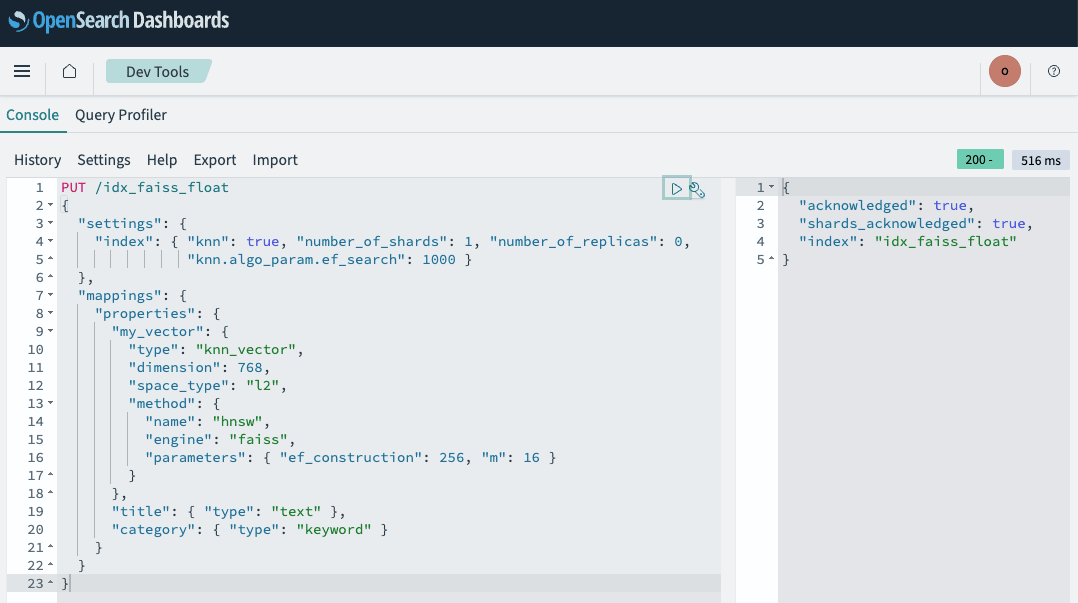Collapse the "mappings" fold on line 7

coord(51,295)
